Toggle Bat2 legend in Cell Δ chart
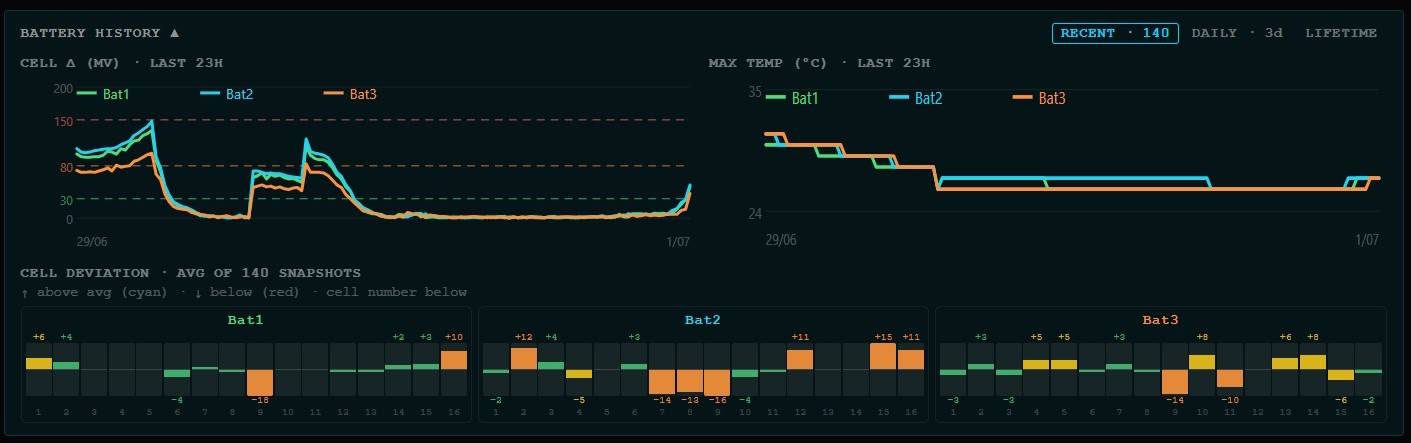The height and width of the screenshot is (443, 1411). 226,94
